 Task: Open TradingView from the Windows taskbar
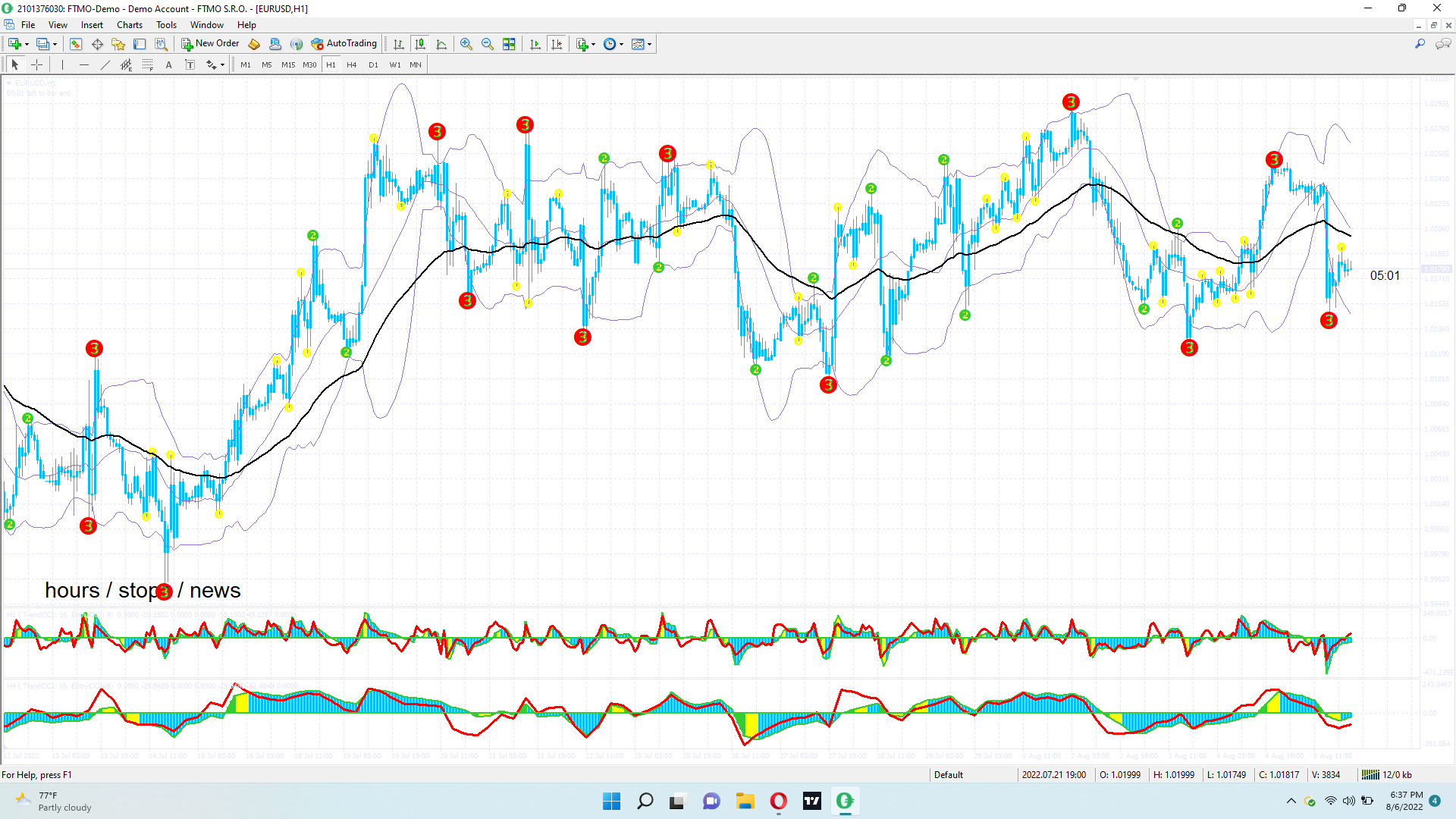pyautogui.click(x=811, y=801)
